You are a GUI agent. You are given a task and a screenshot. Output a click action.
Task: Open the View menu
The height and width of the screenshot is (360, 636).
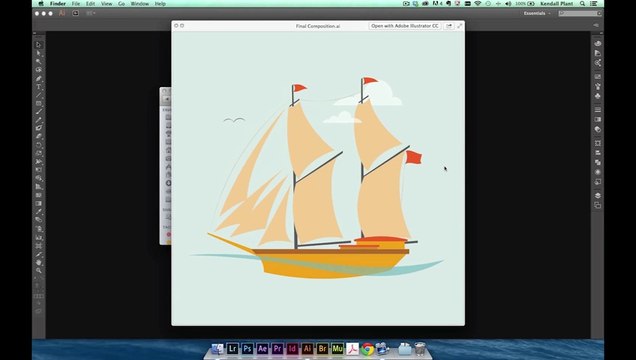(106, 4)
